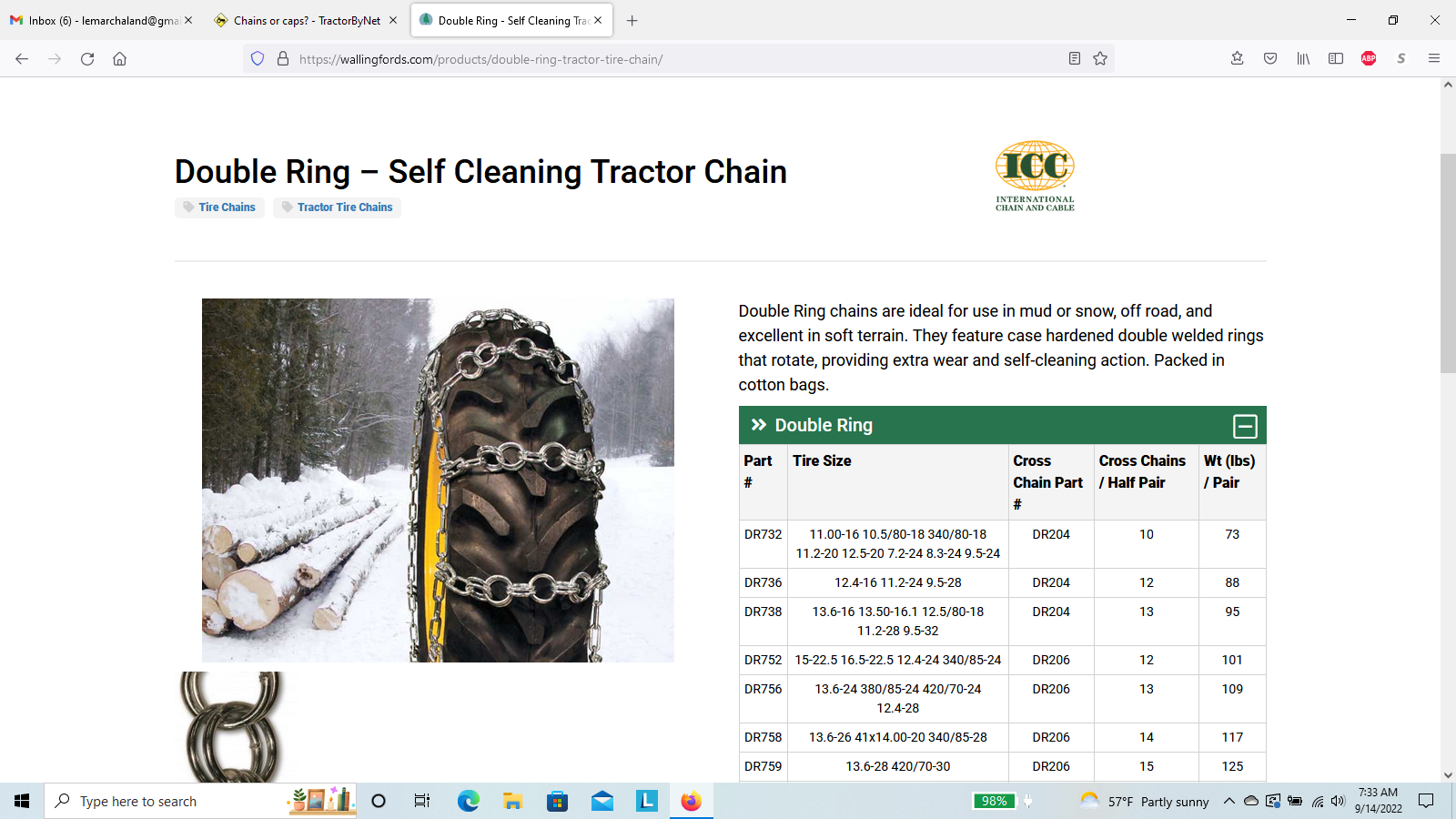Click the ICC International Chain logo
This screenshot has height=819, width=1456.
[1035, 176]
